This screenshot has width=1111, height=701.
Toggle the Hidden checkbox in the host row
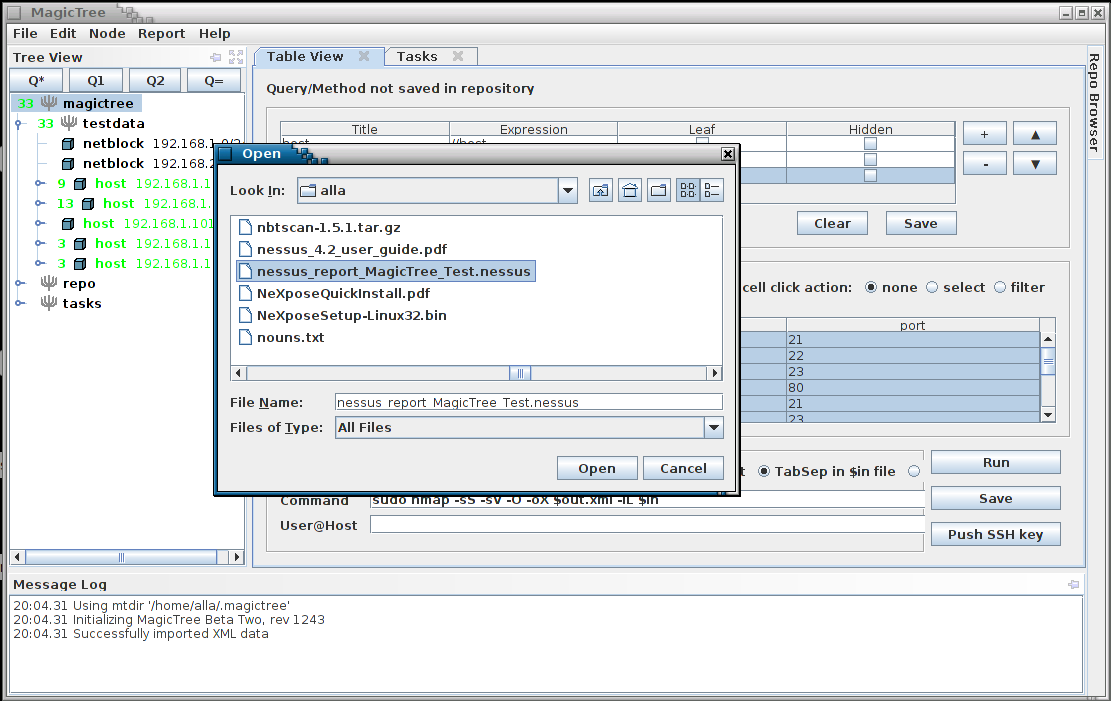click(x=870, y=143)
